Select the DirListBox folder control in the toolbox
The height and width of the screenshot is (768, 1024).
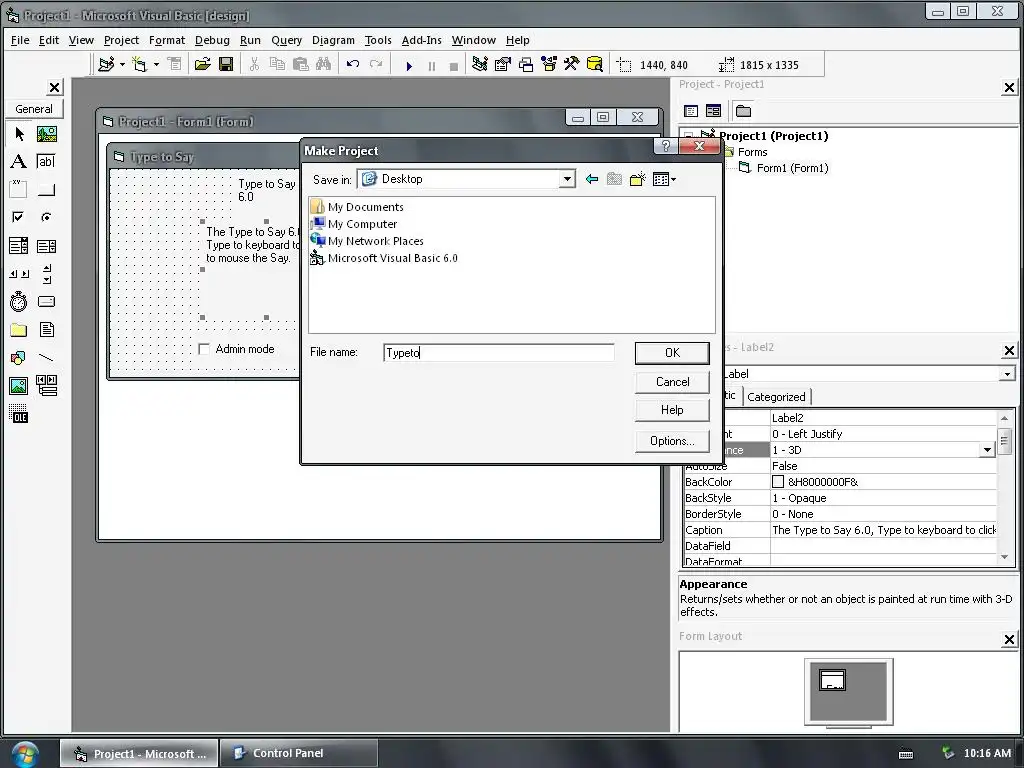click(x=19, y=330)
